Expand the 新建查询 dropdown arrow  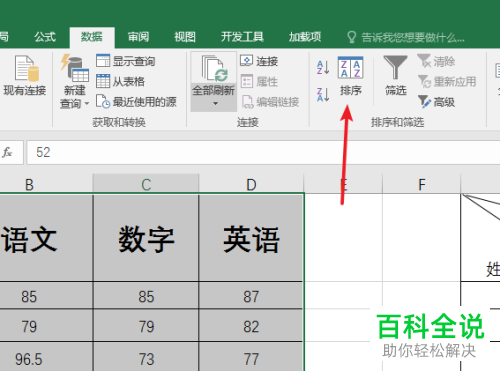point(86,104)
